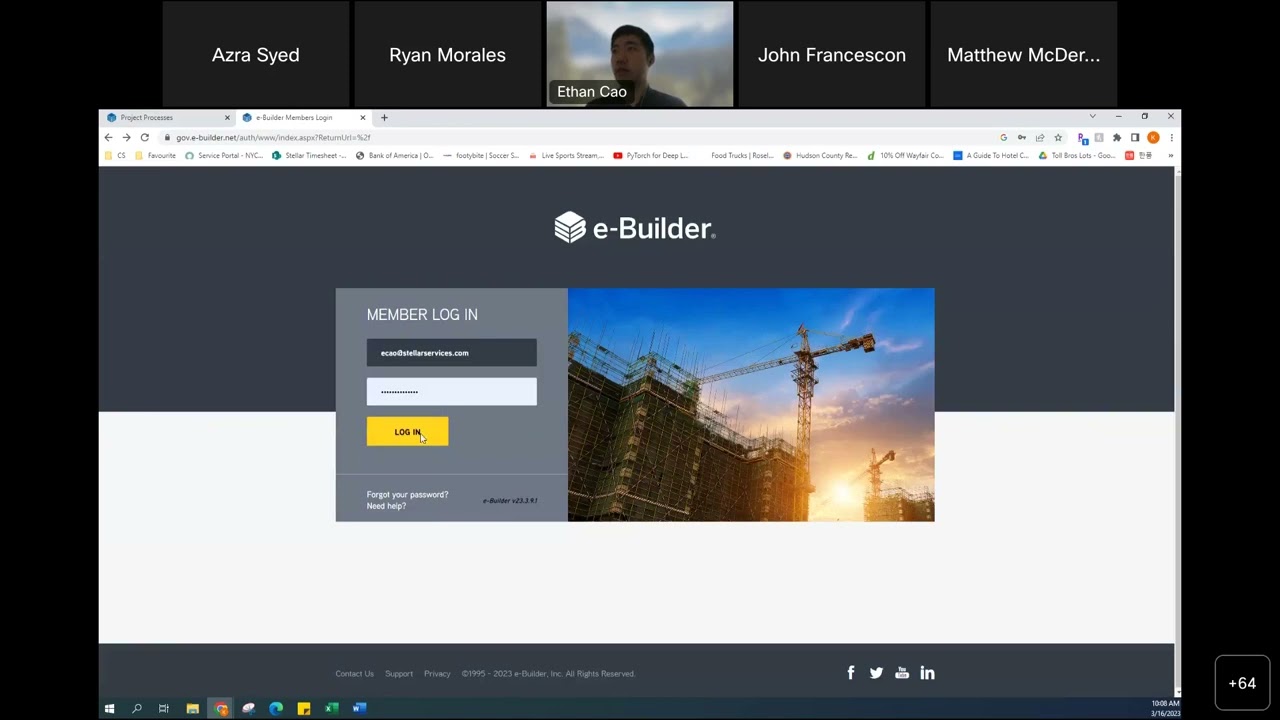This screenshot has height=720, width=1280.
Task: Expand the tab search chevron
Action: point(1092,117)
